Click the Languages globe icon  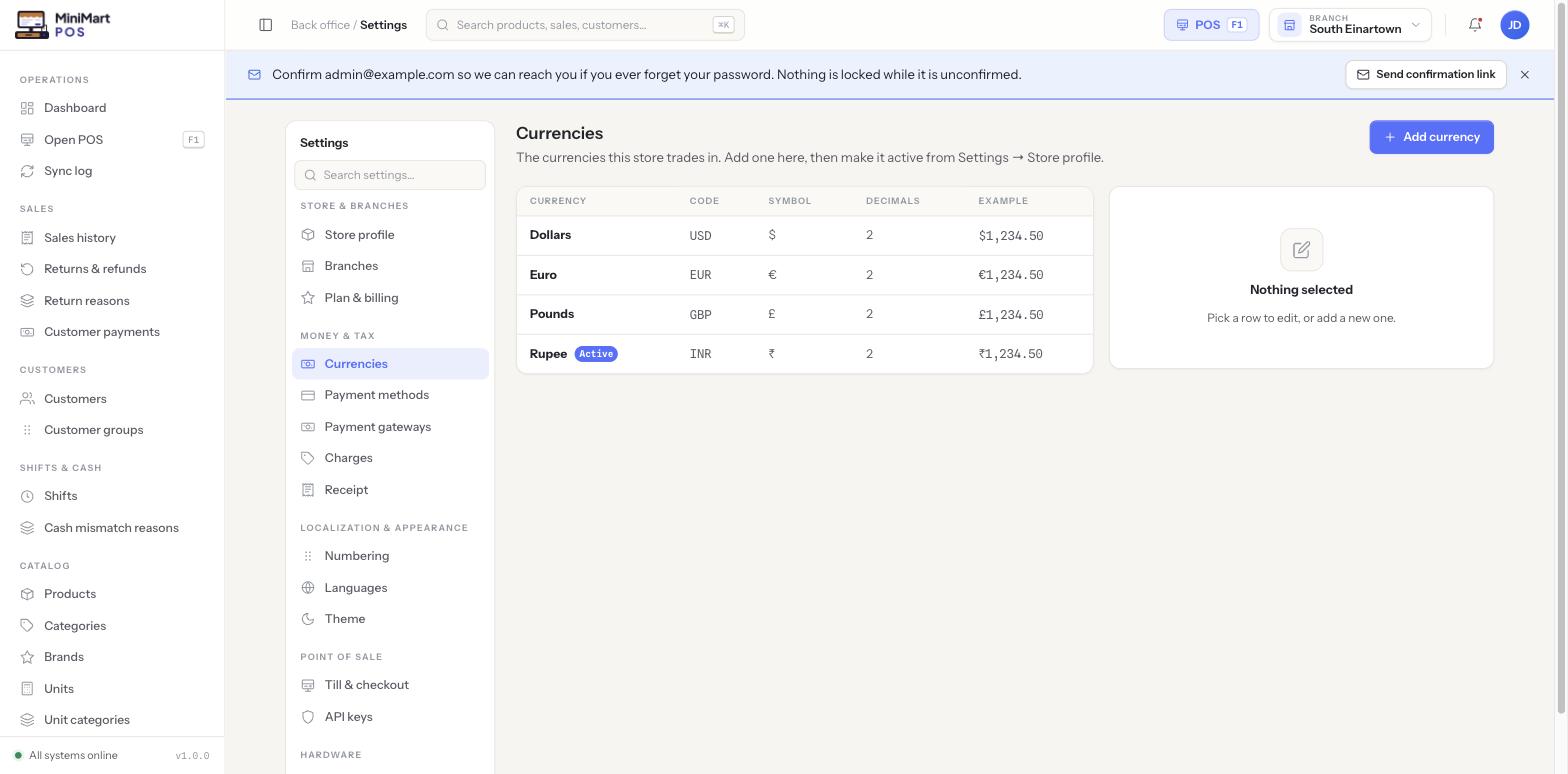coord(308,588)
